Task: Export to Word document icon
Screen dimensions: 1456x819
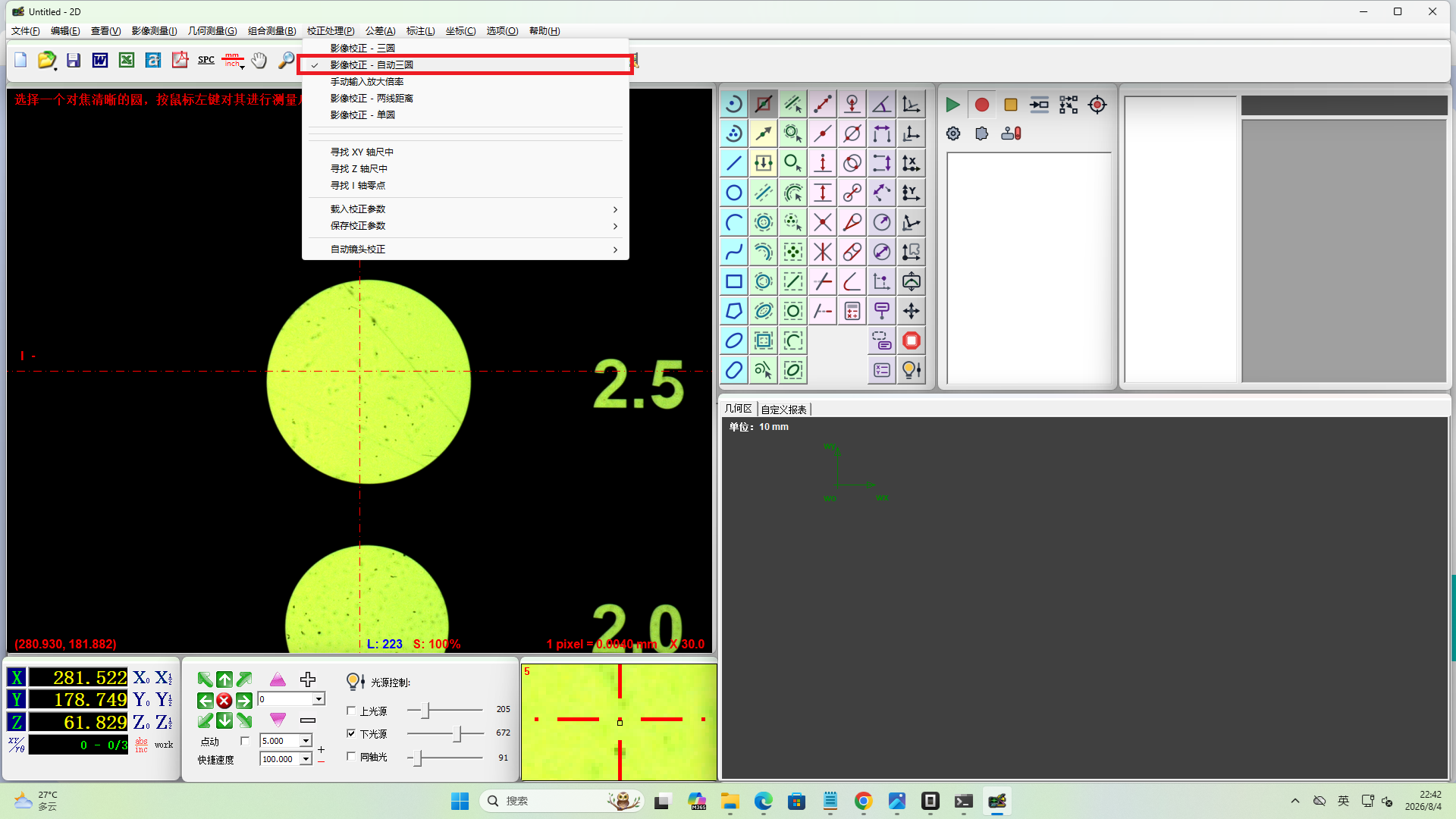Action: click(100, 60)
